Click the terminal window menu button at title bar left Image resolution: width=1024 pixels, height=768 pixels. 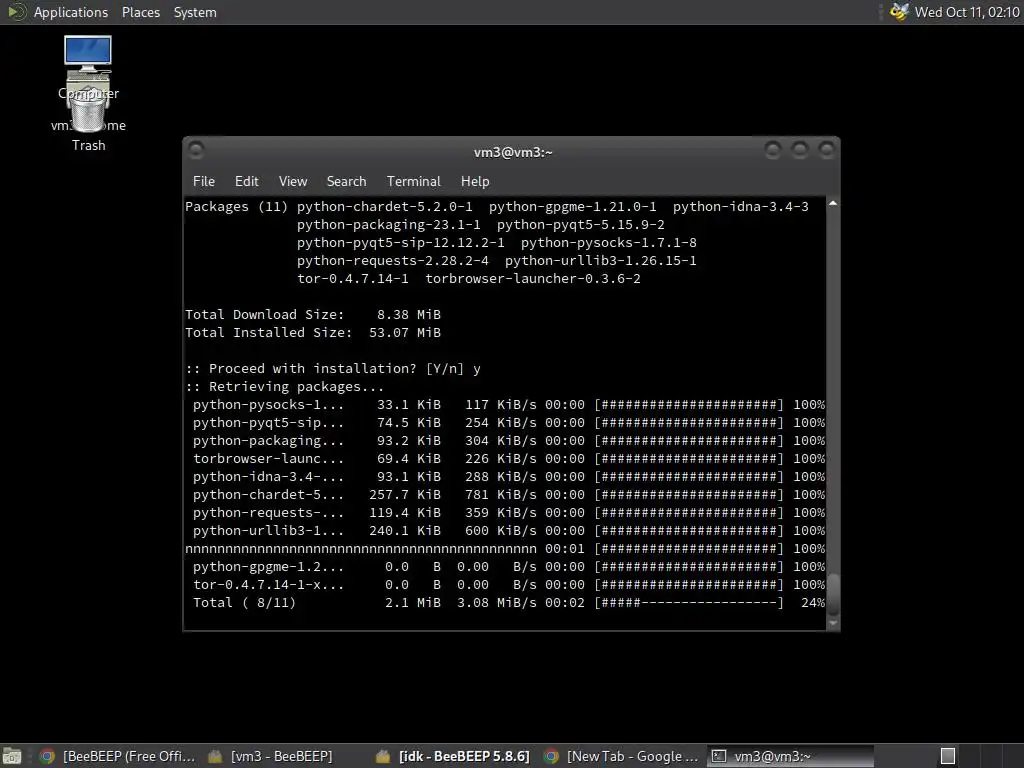coord(196,151)
